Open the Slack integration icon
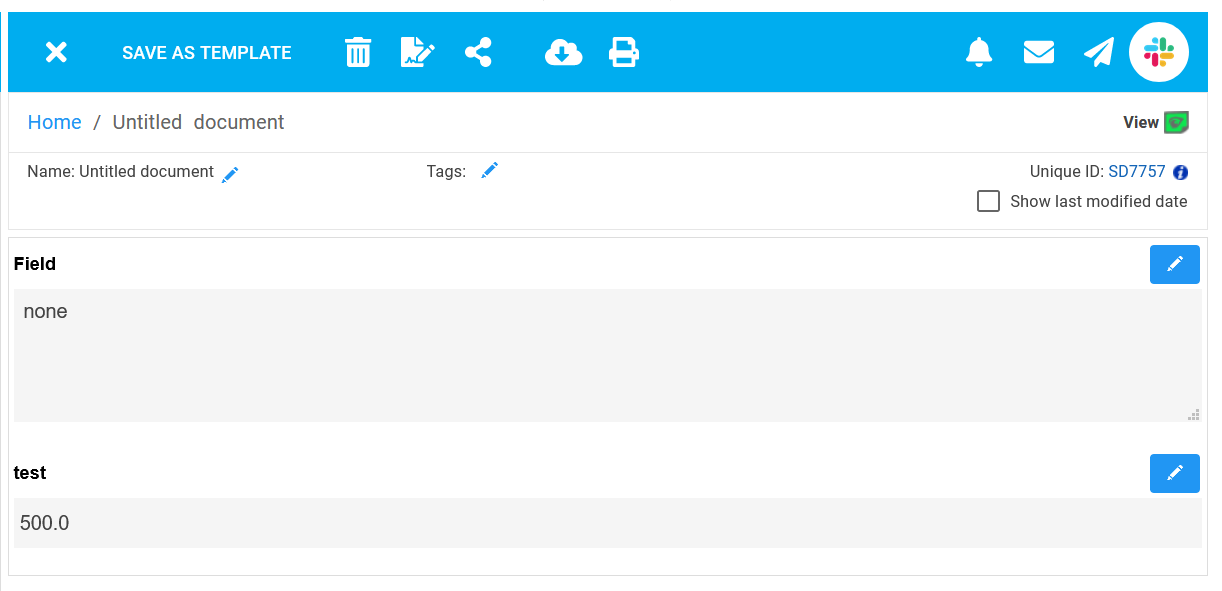Screen dimensions: 1222x591 click(x=1159, y=52)
